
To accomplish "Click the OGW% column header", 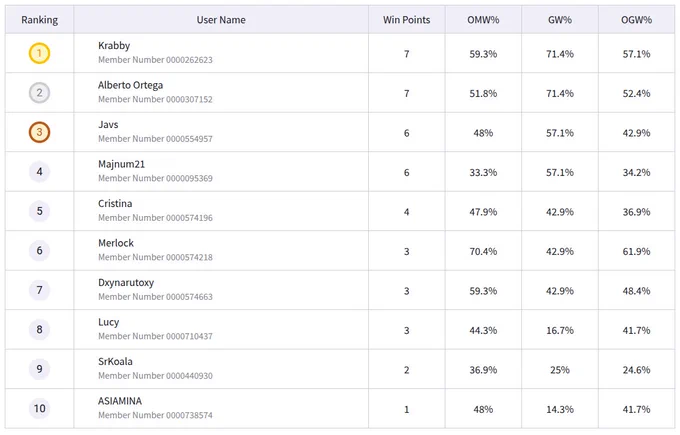I will [636, 20].
